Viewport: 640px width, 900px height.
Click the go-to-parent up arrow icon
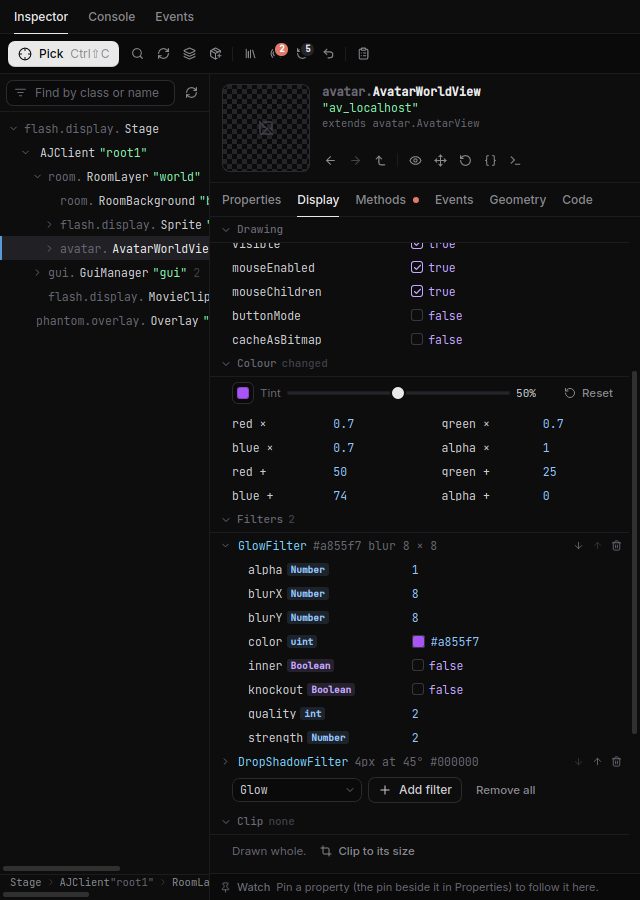(381, 161)
